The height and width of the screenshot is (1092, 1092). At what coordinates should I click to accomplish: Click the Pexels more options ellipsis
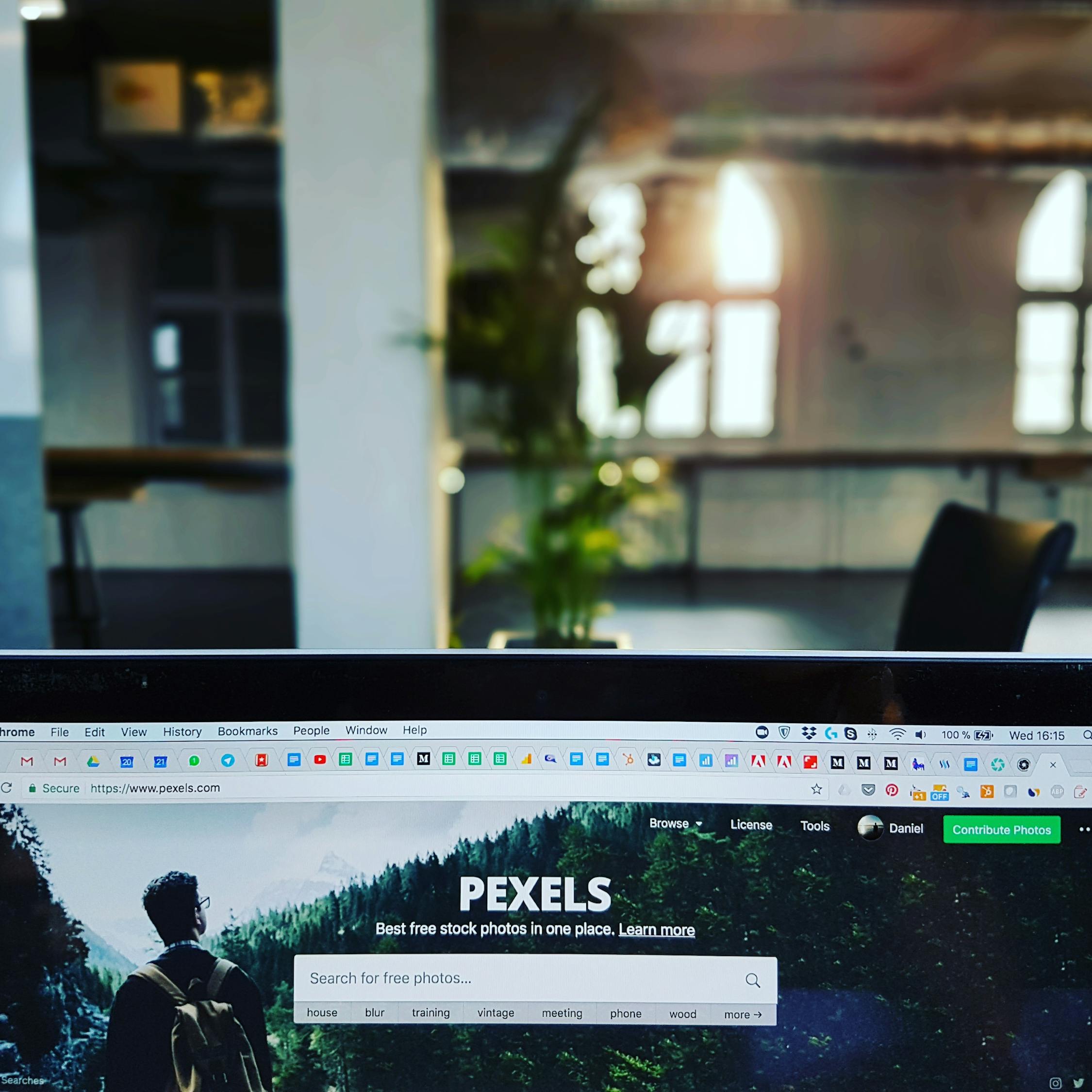(1085, 830)
